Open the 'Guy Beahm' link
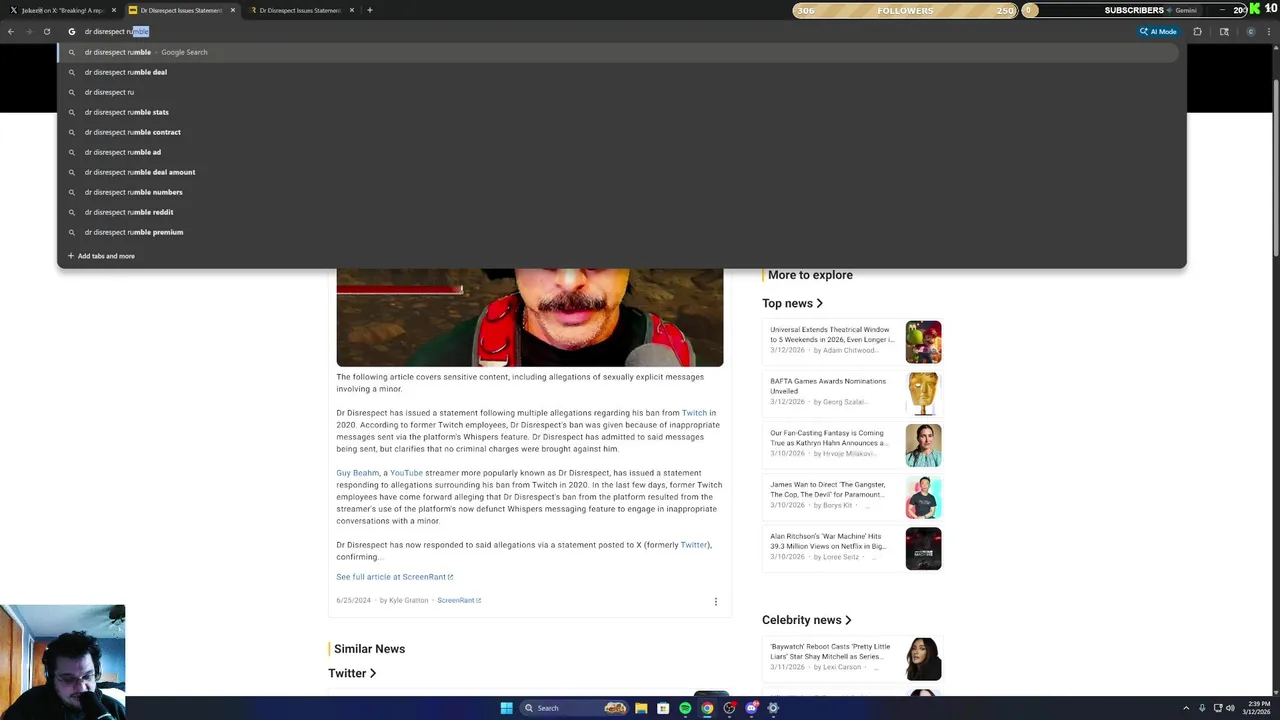The width and height of the screenshot is (1280, 720). [x=358, y=473]
